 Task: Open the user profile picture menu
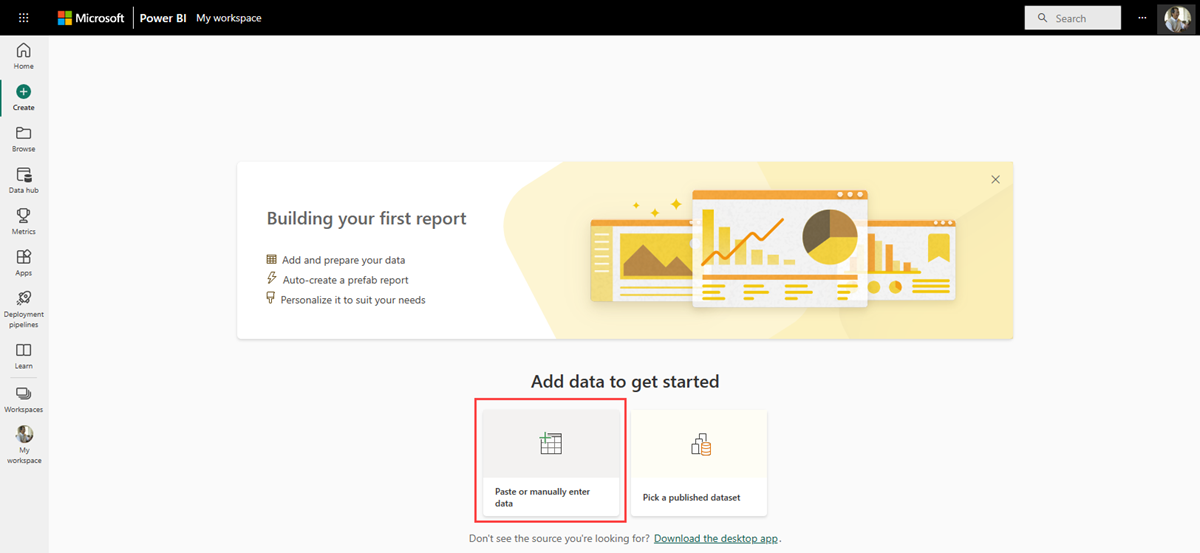(1176, 18)
